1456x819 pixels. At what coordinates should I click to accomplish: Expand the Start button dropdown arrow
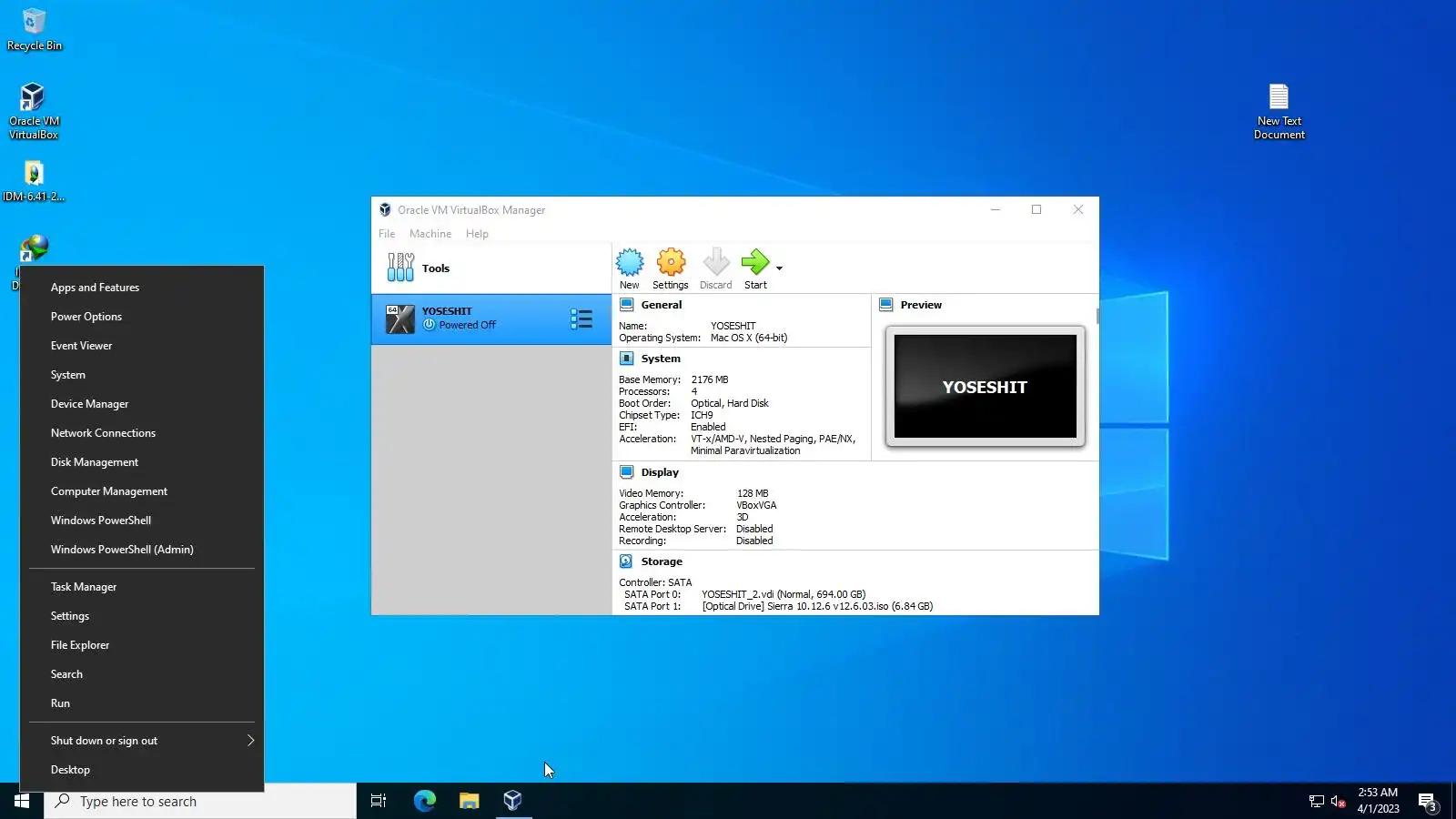tap(779, 268)
